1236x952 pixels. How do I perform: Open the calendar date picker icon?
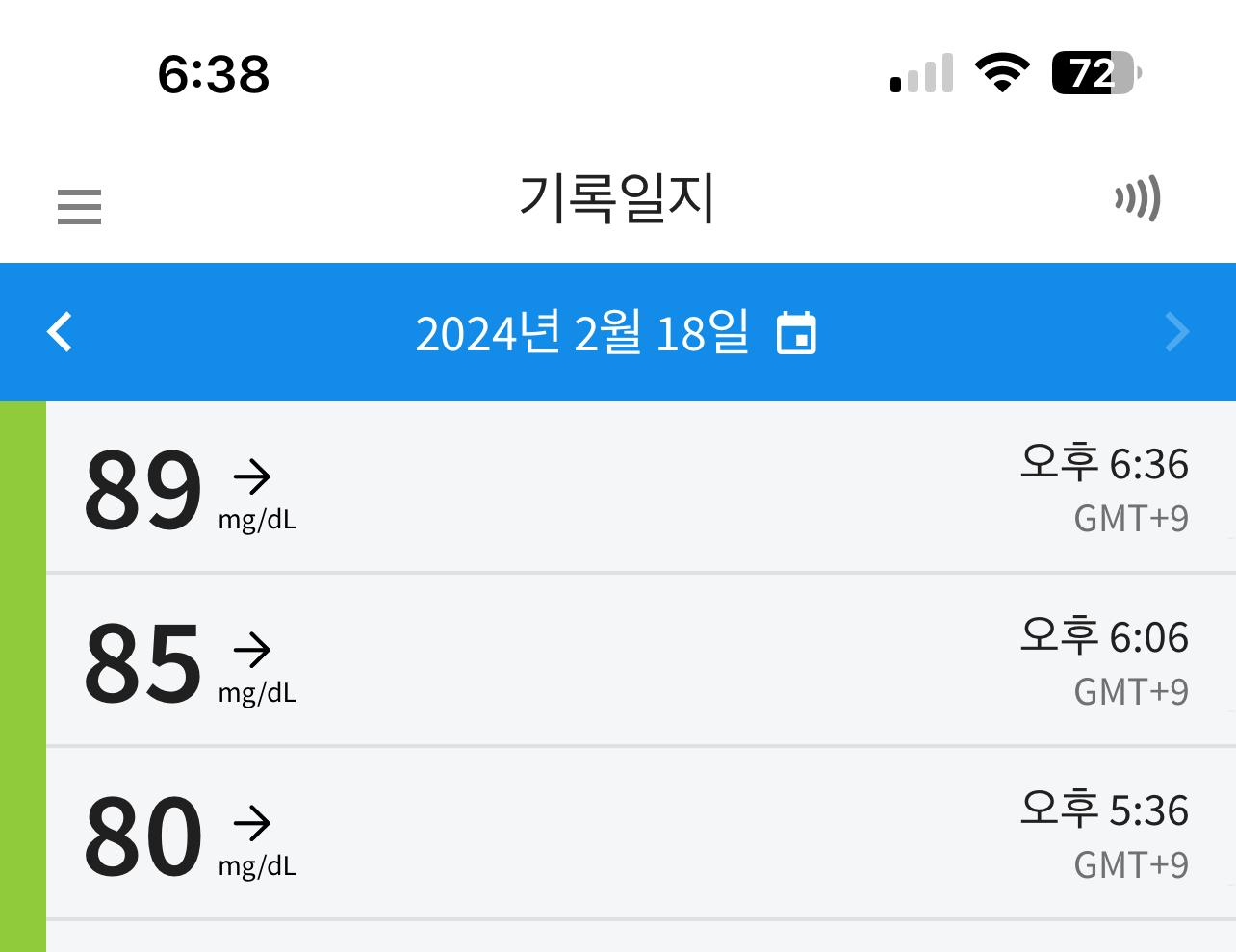pos(796,333)
